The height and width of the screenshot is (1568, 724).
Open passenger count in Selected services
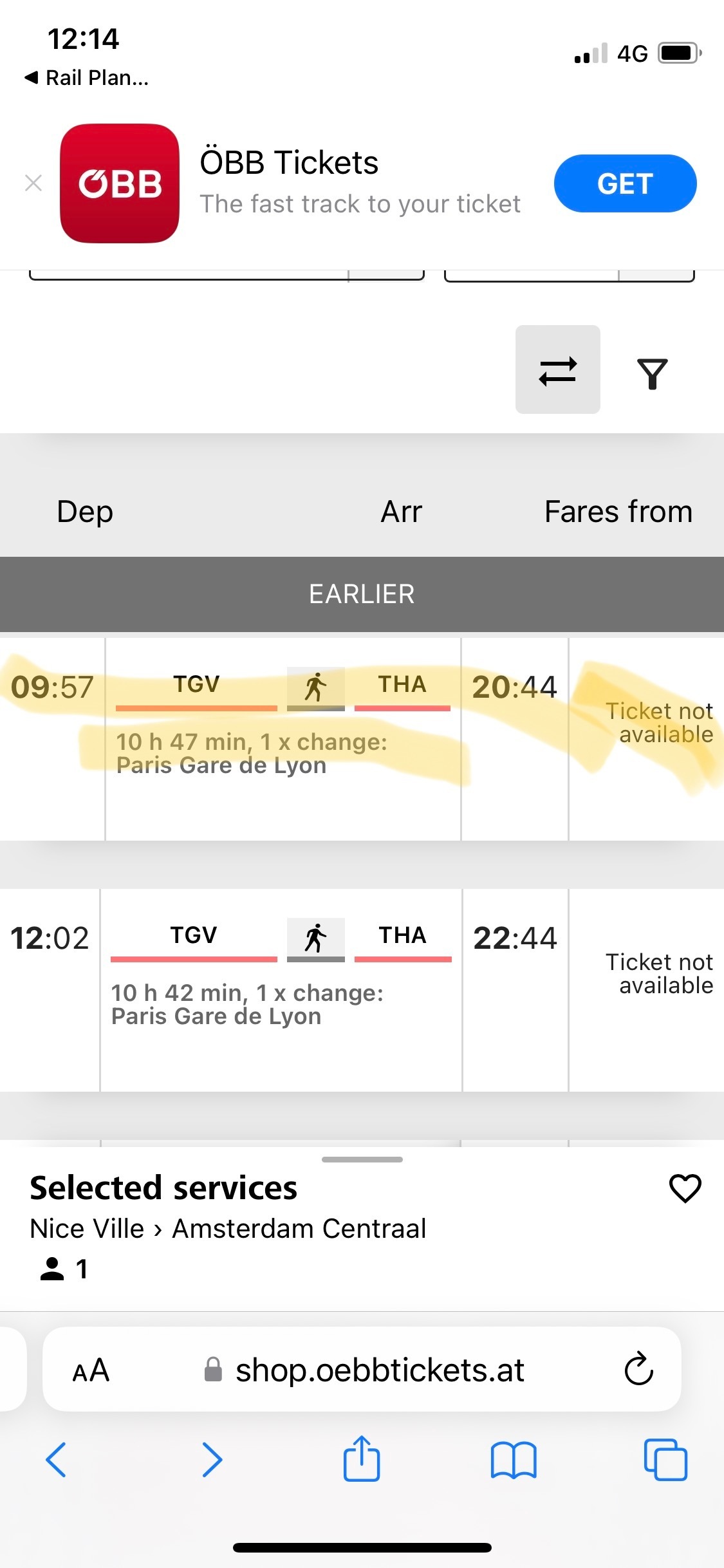click(63, 1269)
